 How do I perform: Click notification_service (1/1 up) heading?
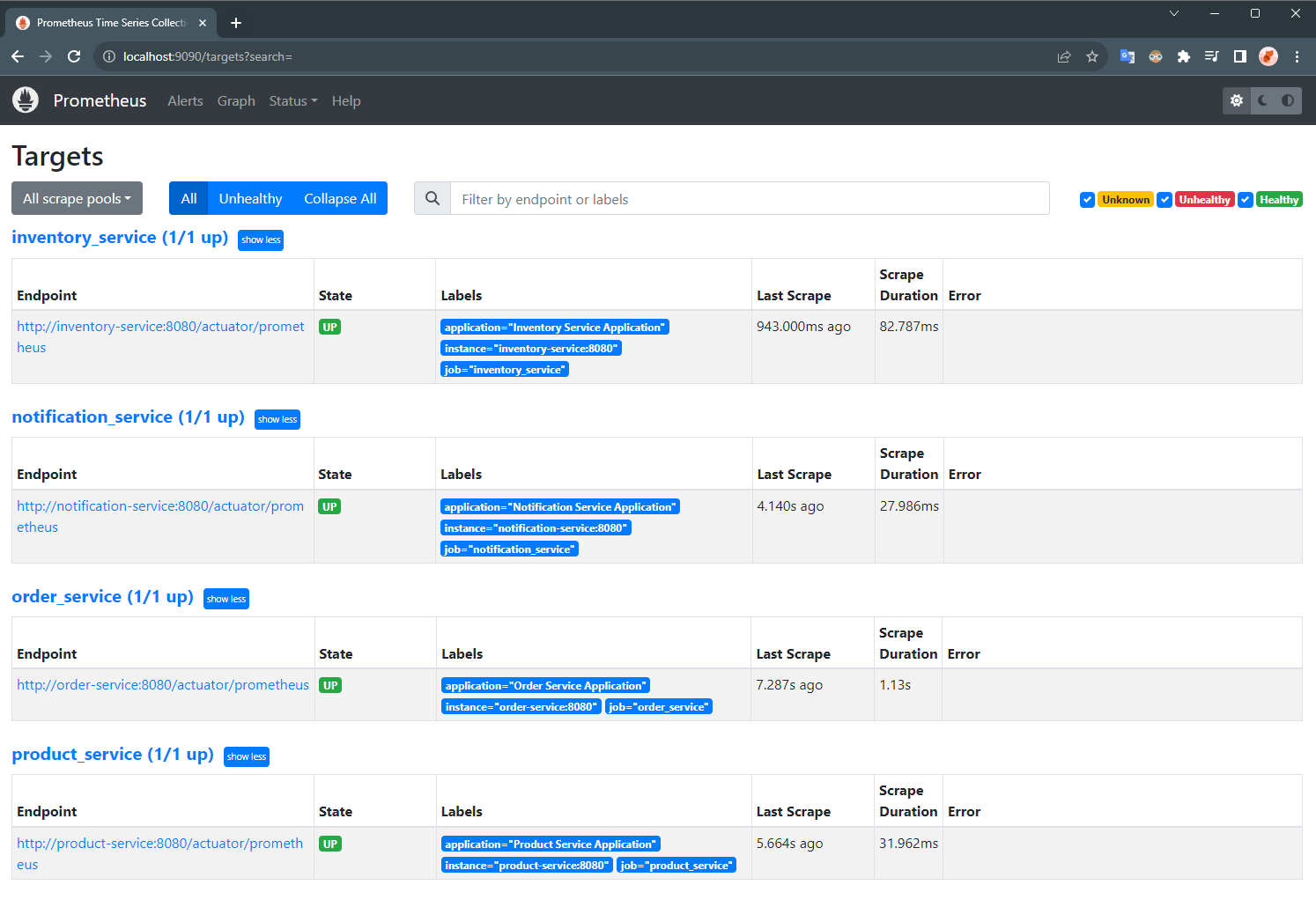(x=128, y=417)
